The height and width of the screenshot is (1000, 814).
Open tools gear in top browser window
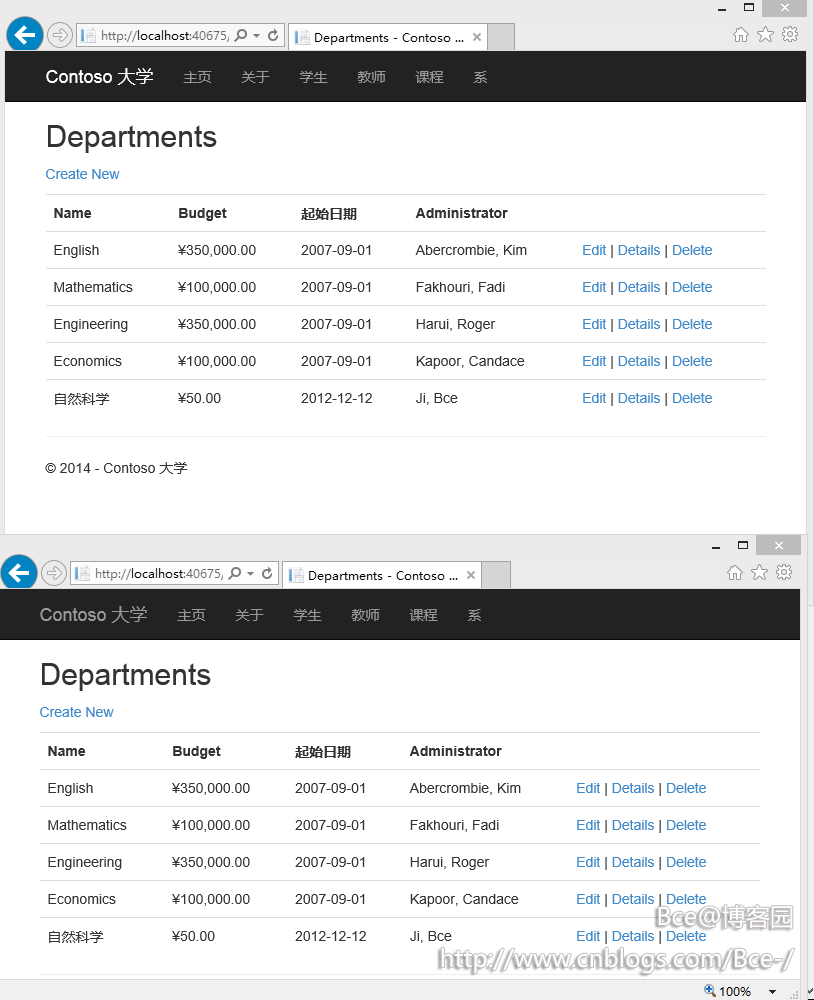[x=790, y=34]
